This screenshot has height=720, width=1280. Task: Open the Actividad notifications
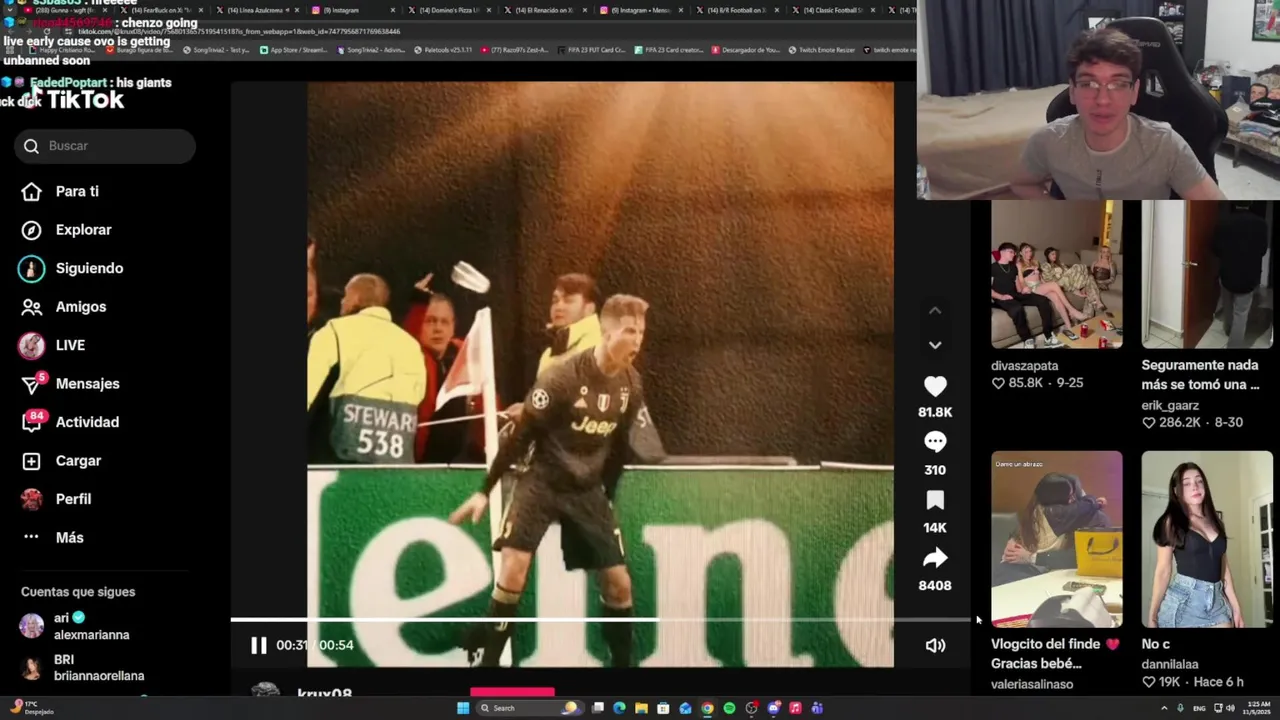tap(72, 422)
